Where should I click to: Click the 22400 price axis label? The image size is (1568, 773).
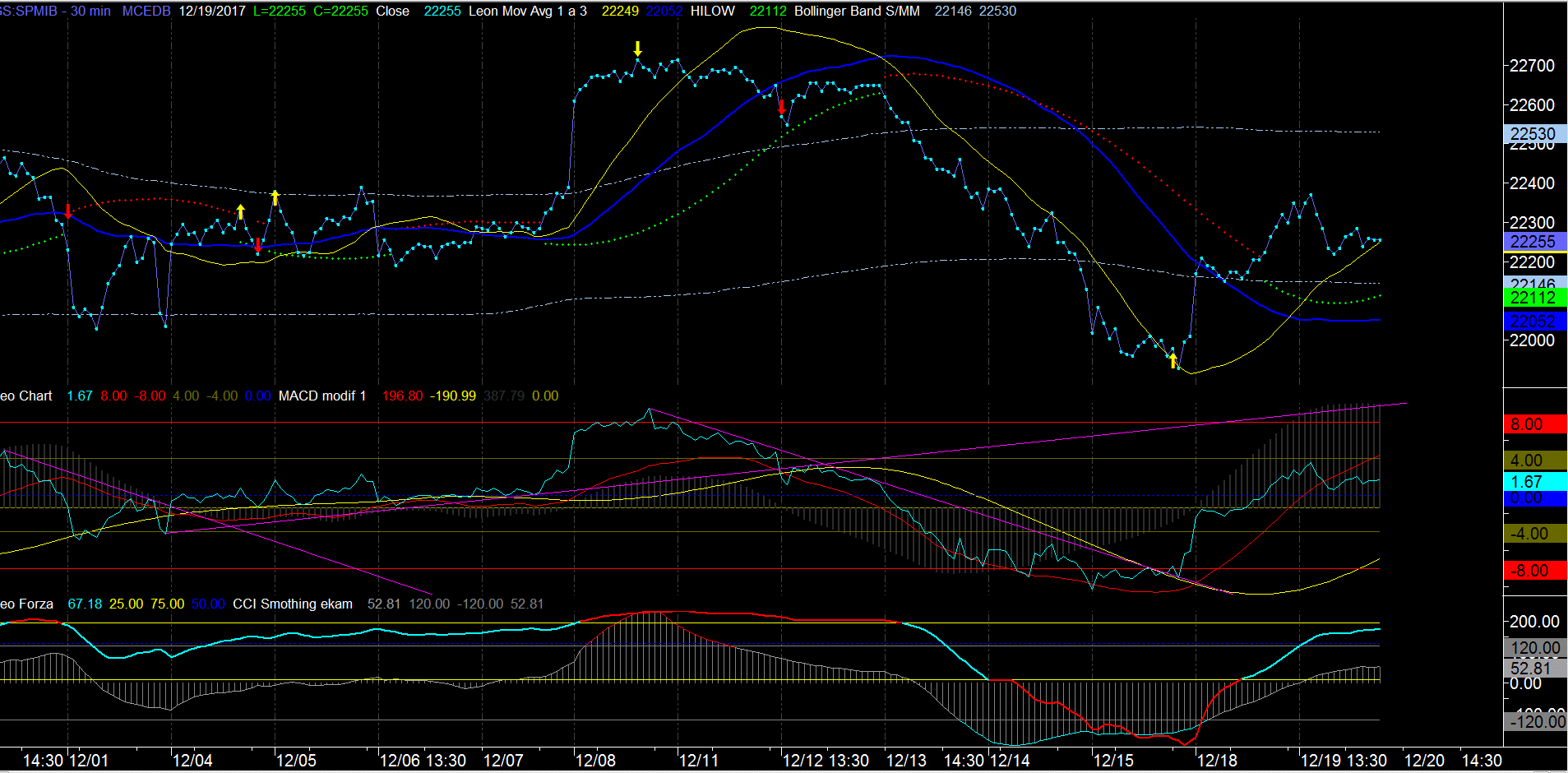[1533, 183]
